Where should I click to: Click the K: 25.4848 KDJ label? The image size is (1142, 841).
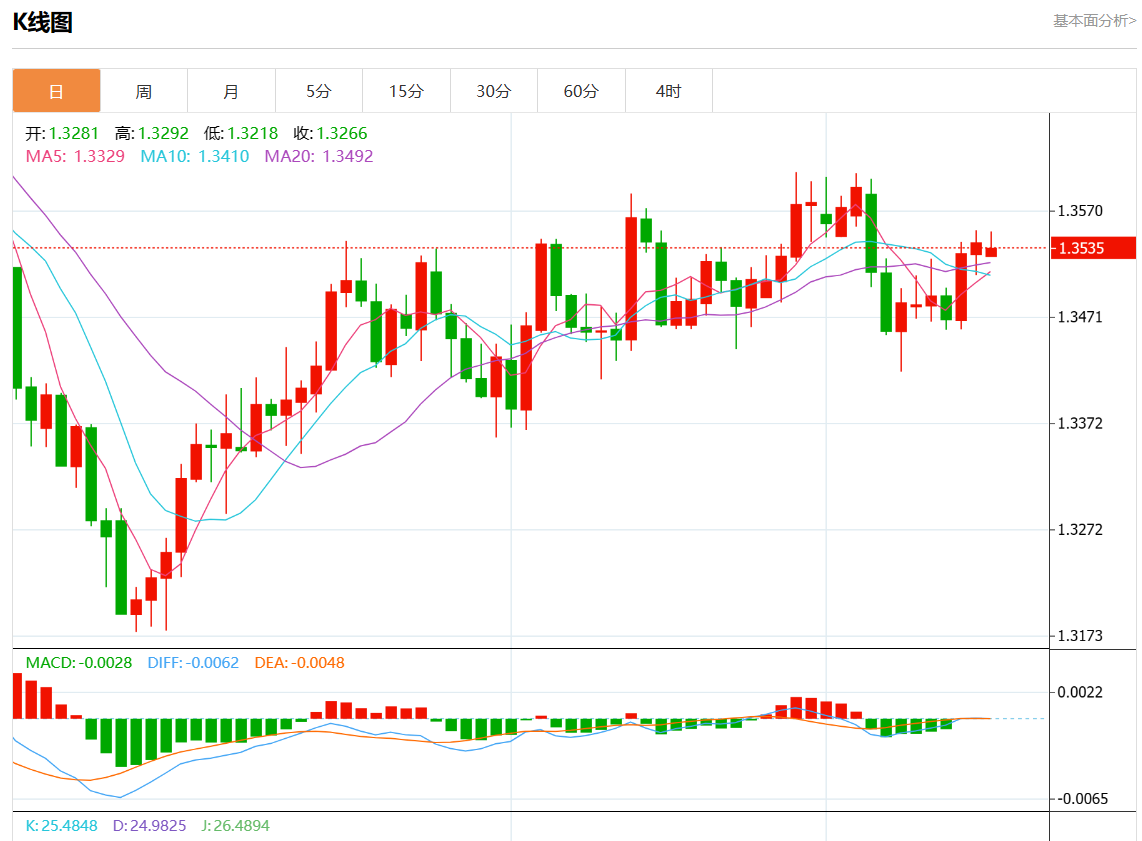(61, 826)
